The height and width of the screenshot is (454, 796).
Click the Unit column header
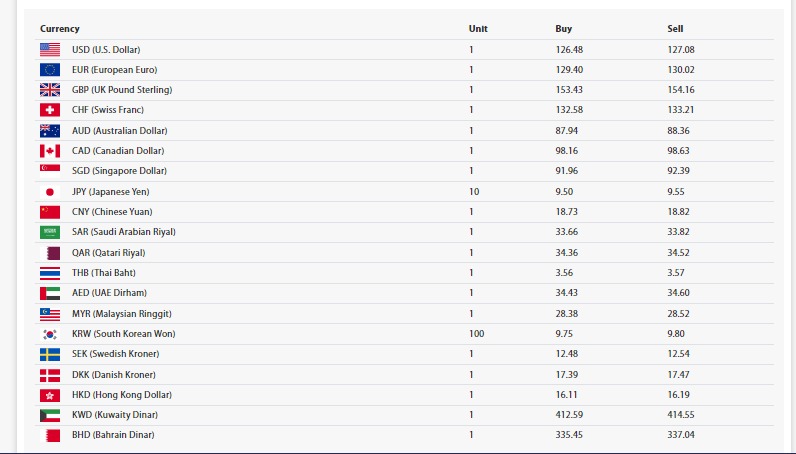pyautogui.click(x=478, y=29)
